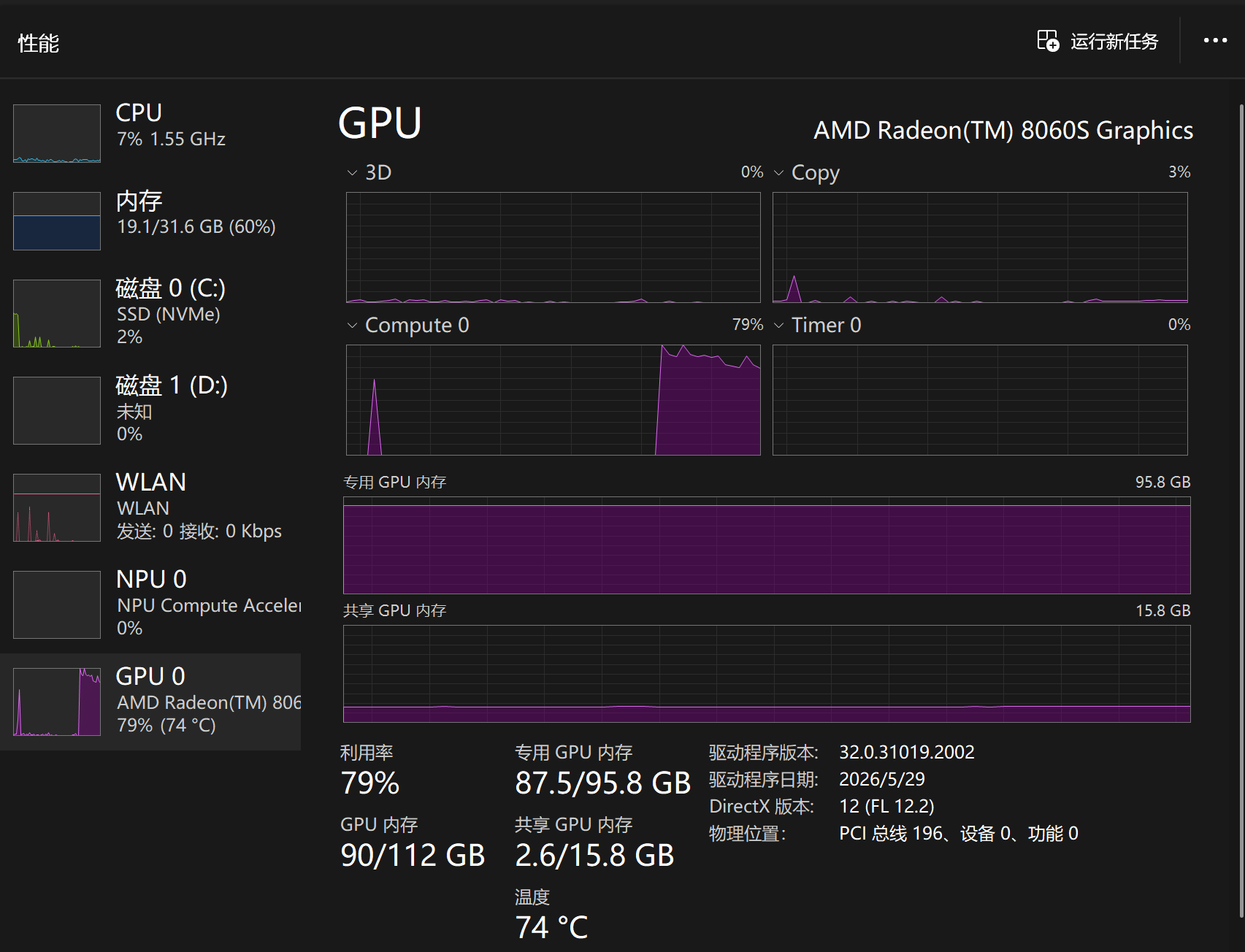Click the AMD Radeon(TM) 8060S Graphics title
The image size is (1245, 952).
click(x=1003, y=130)
